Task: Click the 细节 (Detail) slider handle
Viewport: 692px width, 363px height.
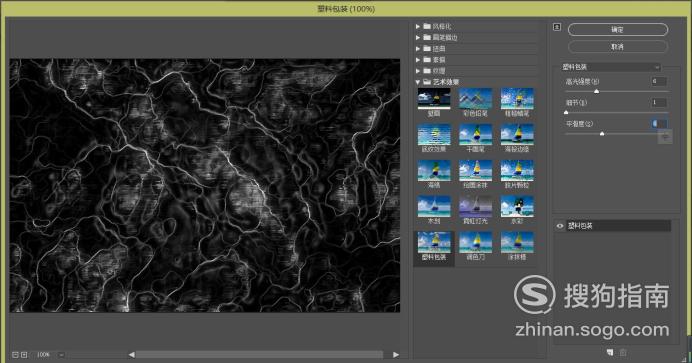Action: 566,112
